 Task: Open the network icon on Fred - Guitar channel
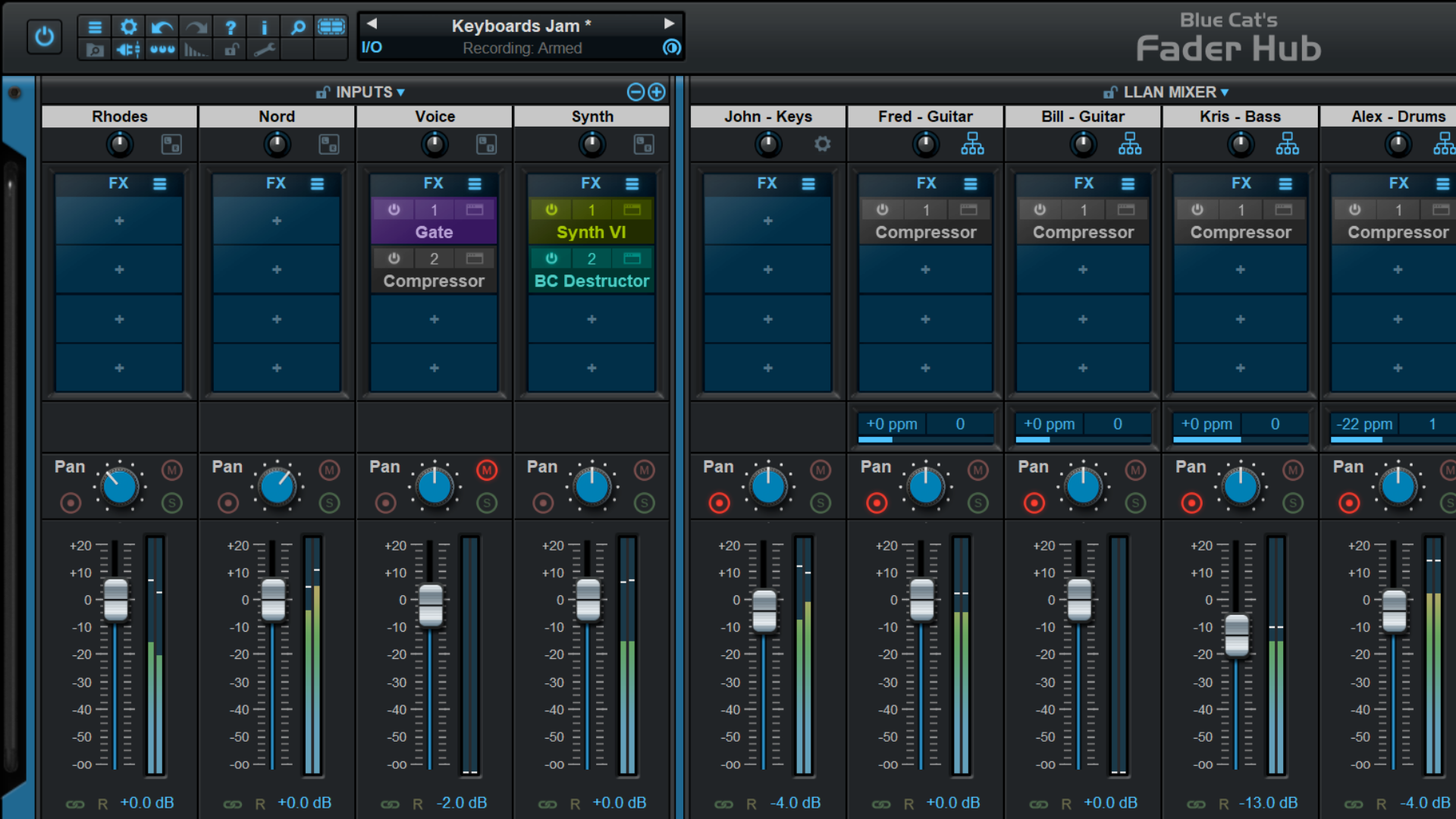pos(972,143)
